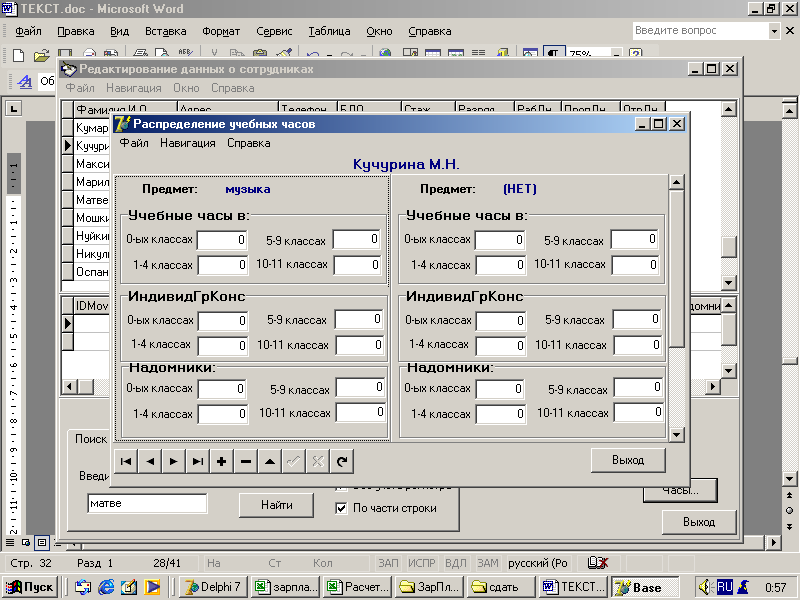The width and height of the screenshot is (800, 600).
Task: Go to first record in navigator bar
Action: pos(126,462)
